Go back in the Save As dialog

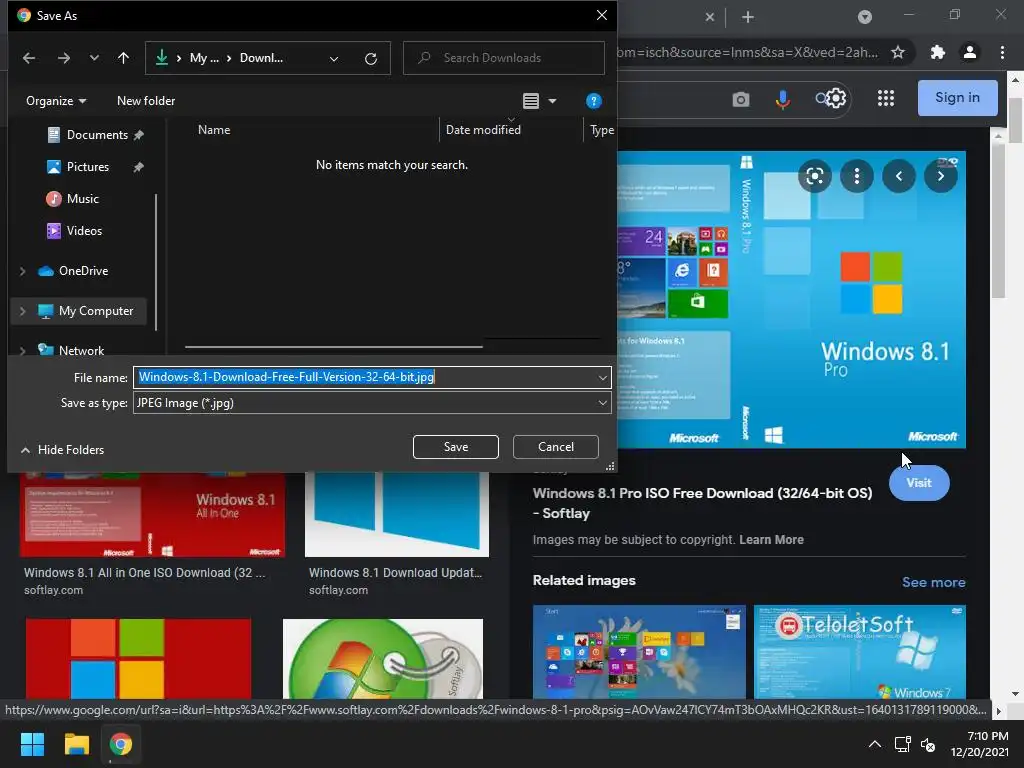click(x=29, y=58)
